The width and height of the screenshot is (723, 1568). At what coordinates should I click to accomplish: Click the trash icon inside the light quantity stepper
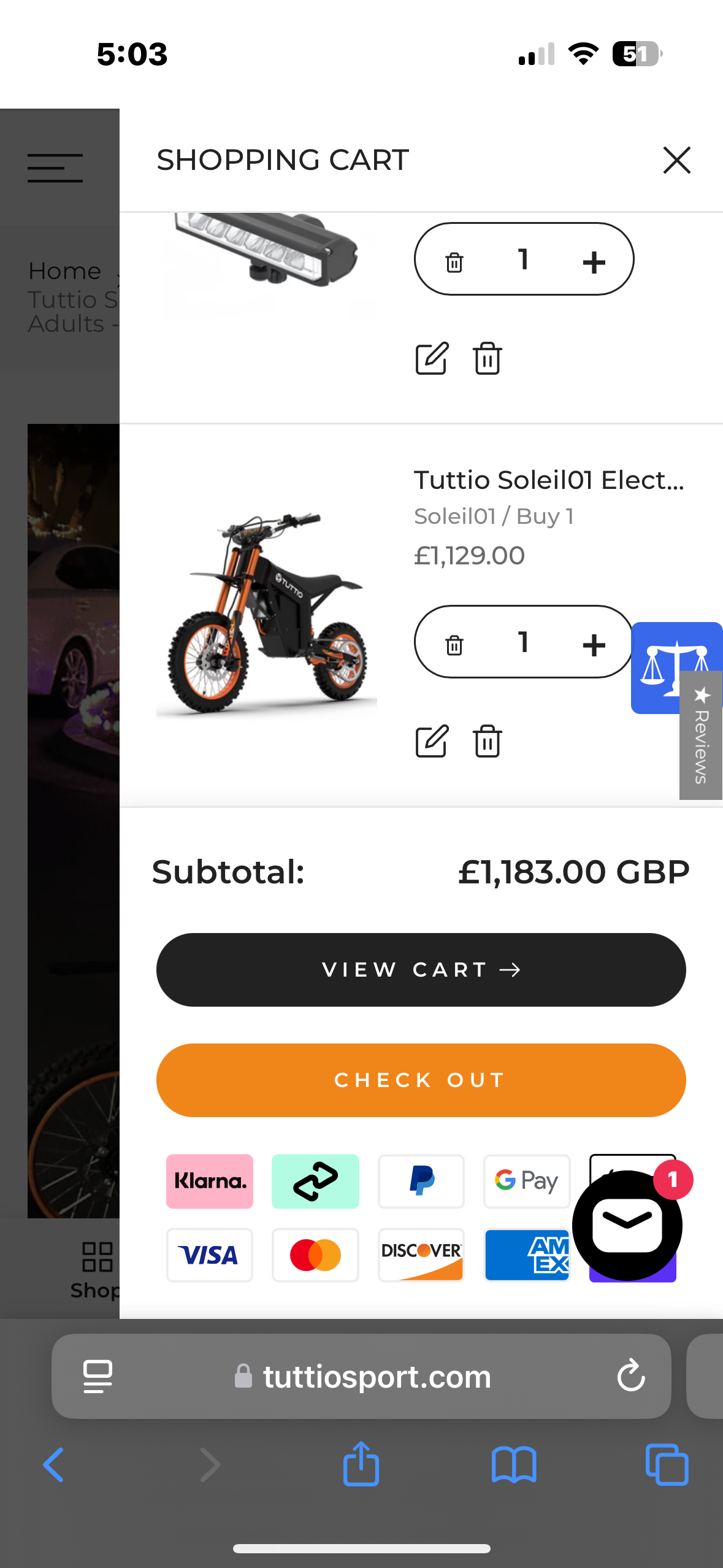click(454, 262)
